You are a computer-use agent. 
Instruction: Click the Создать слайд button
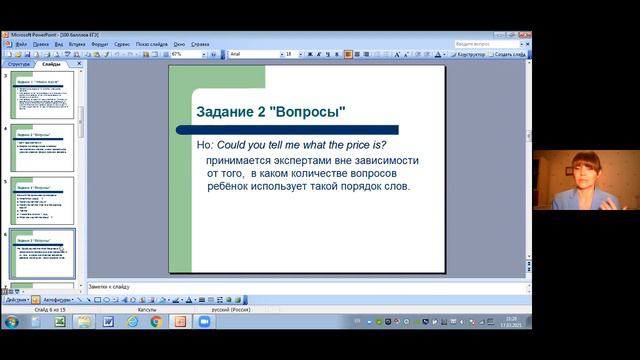(x=507, y=54)
